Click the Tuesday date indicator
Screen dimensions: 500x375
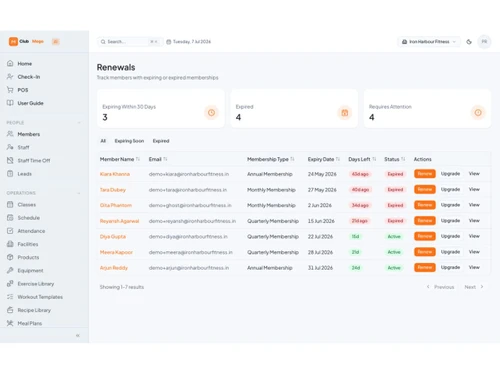coord(189,42)
